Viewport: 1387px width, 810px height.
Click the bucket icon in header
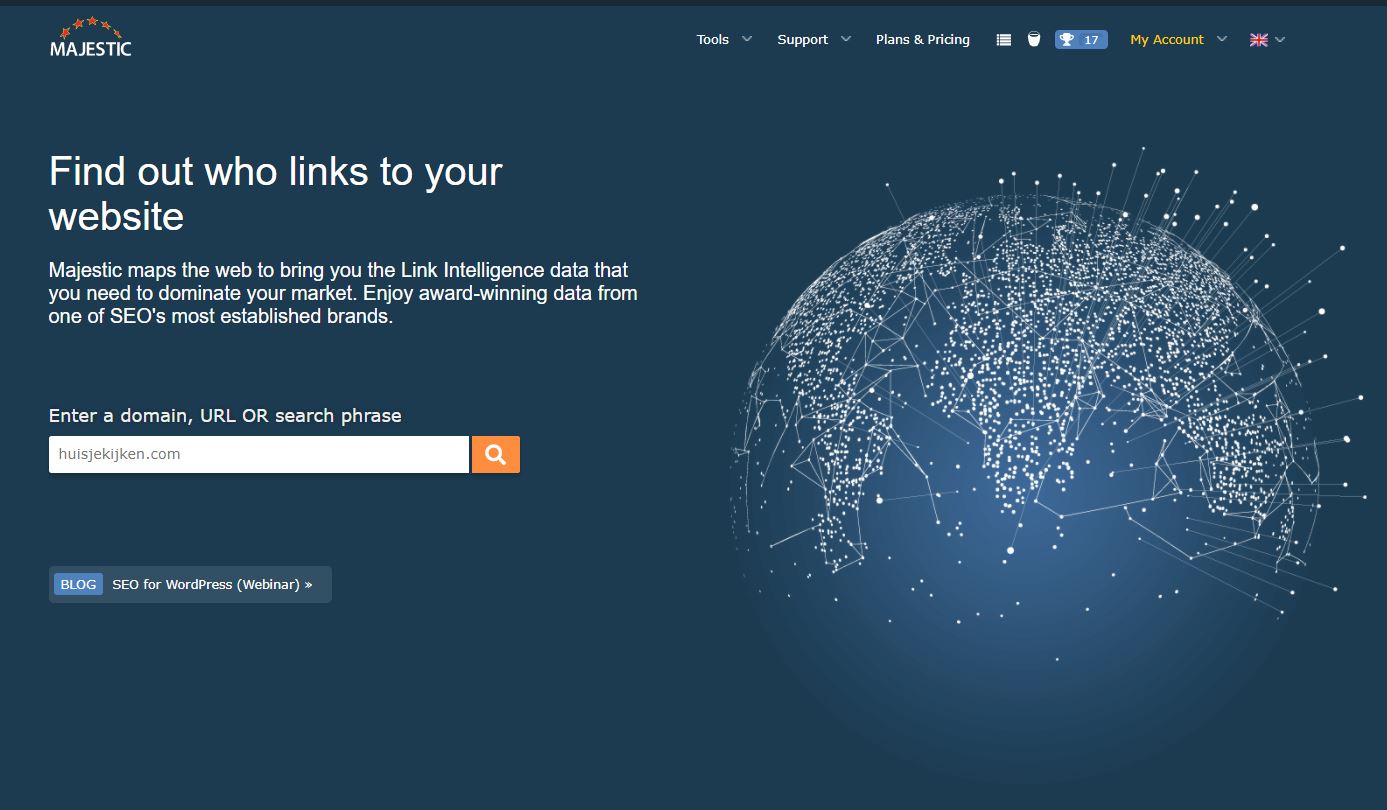(1034, 40)
